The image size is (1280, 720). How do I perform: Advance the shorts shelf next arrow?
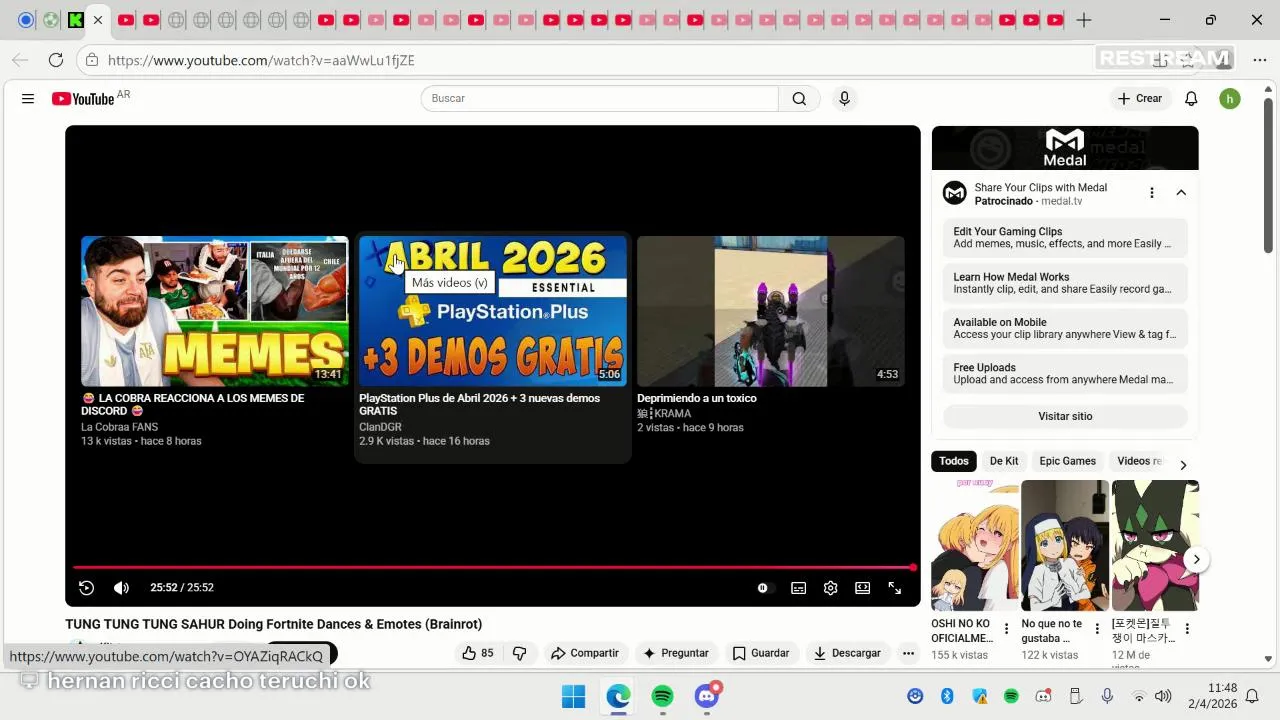point(1196,559)
